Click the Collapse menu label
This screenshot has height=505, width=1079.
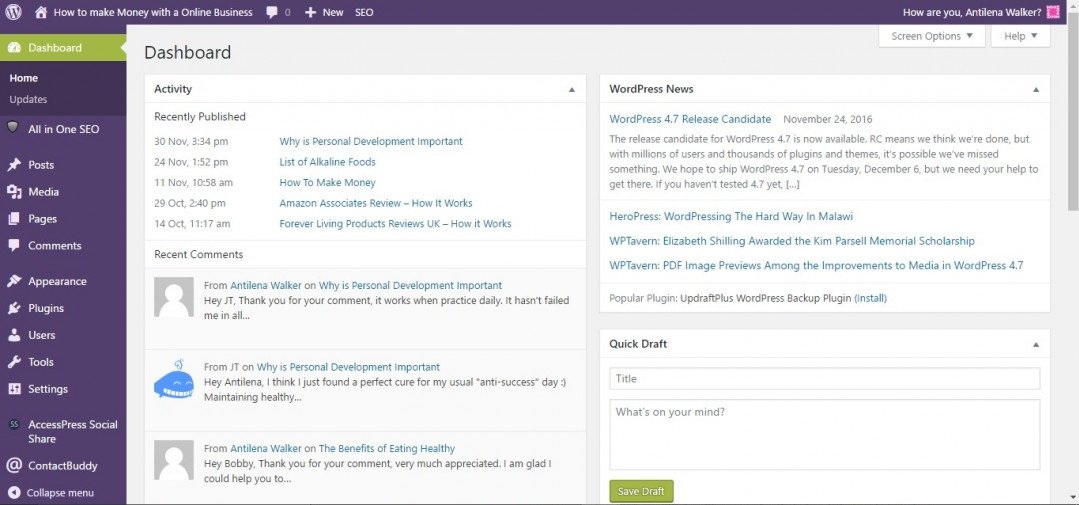click(60, 493)
